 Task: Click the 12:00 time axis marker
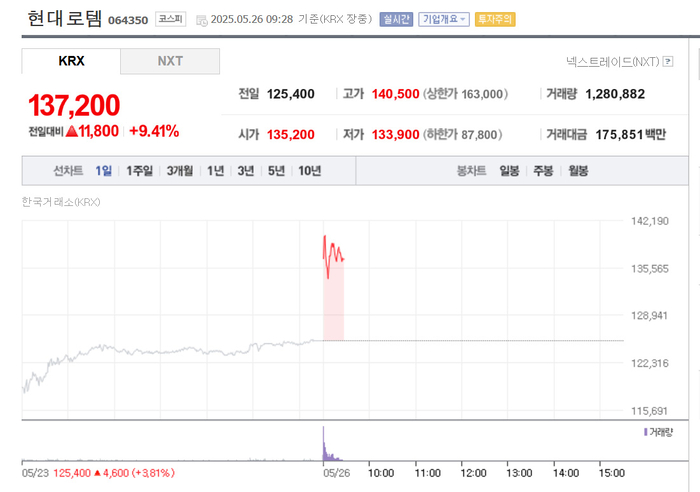point(473,473)
